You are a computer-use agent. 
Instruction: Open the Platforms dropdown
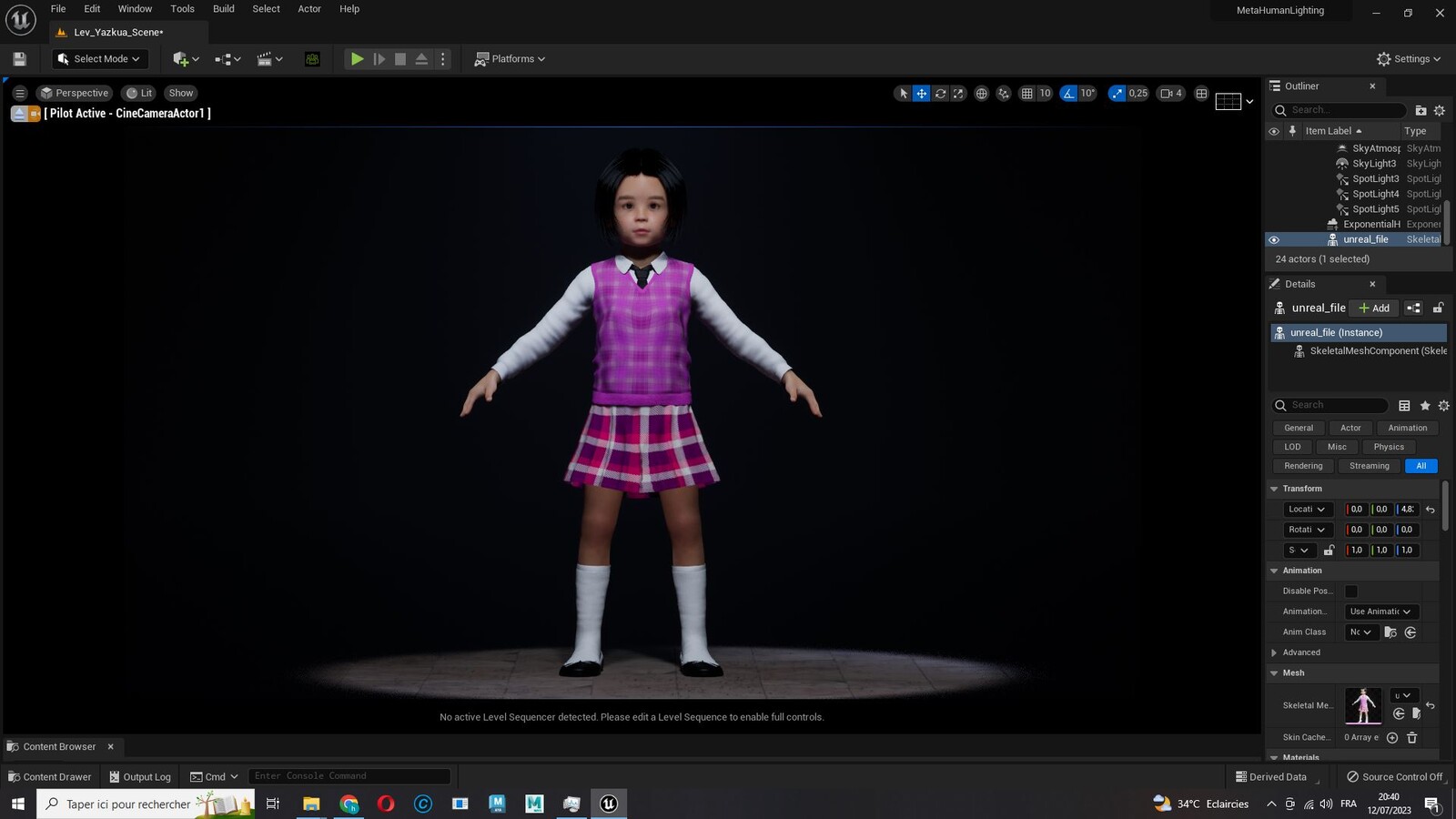510,59
